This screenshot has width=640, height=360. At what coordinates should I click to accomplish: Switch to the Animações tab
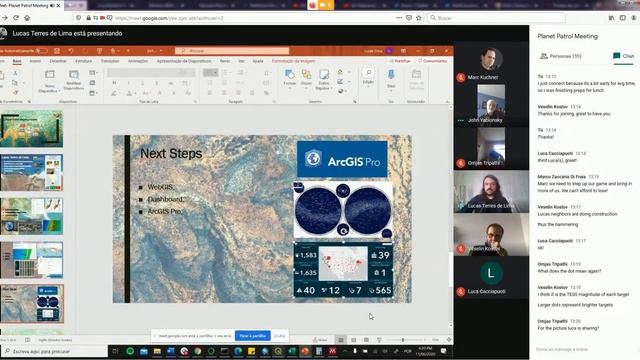click(x=138, y=61)
